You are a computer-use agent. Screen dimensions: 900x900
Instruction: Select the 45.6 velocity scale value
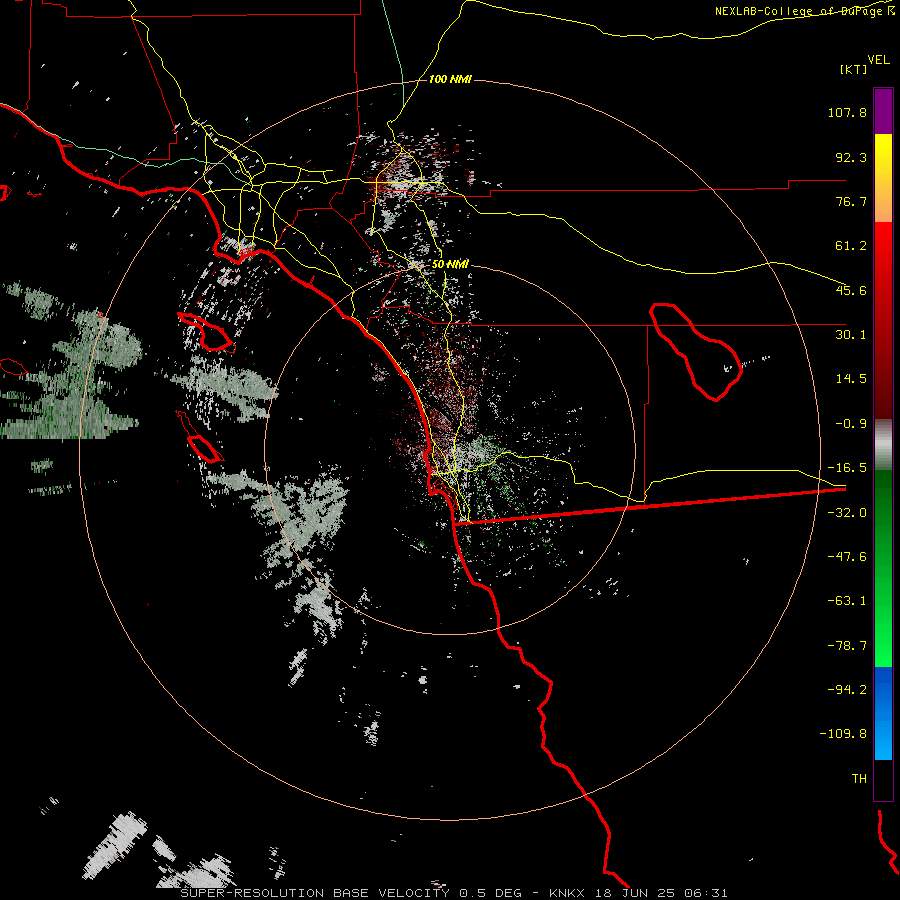point(851,290)
